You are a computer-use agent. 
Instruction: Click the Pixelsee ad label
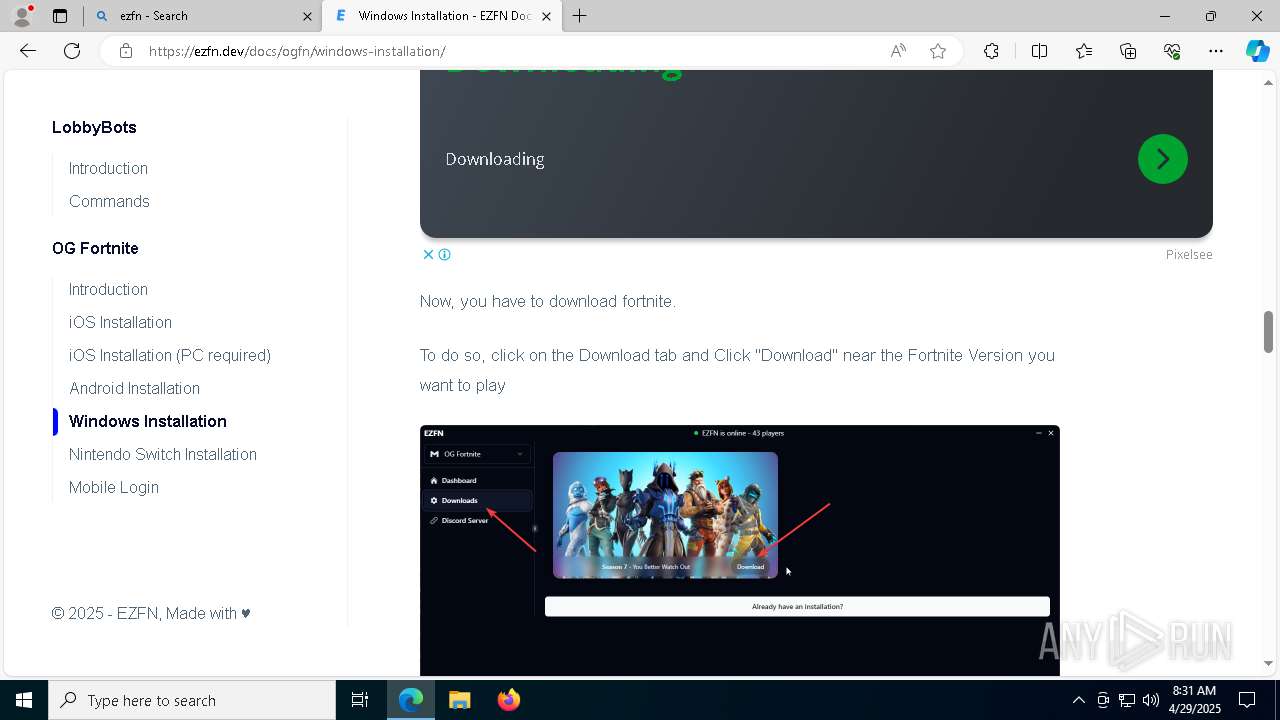coord(1189,254)
